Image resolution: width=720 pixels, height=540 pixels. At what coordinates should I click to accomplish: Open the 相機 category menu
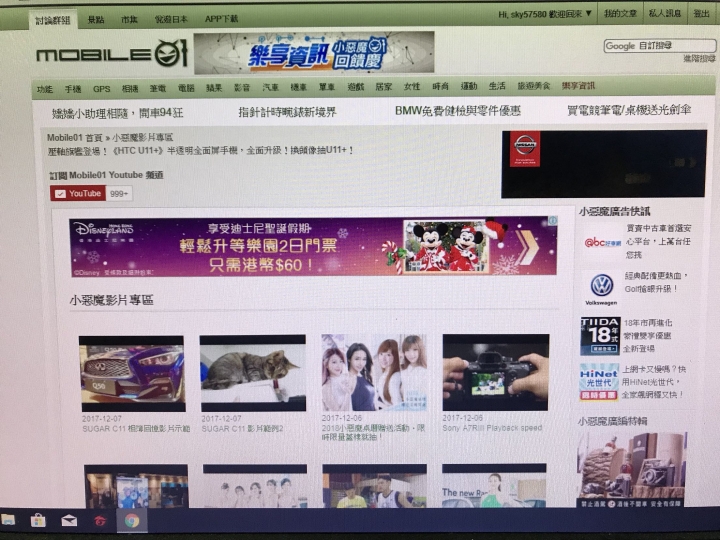pyautogui.click(x=130, y=88)
